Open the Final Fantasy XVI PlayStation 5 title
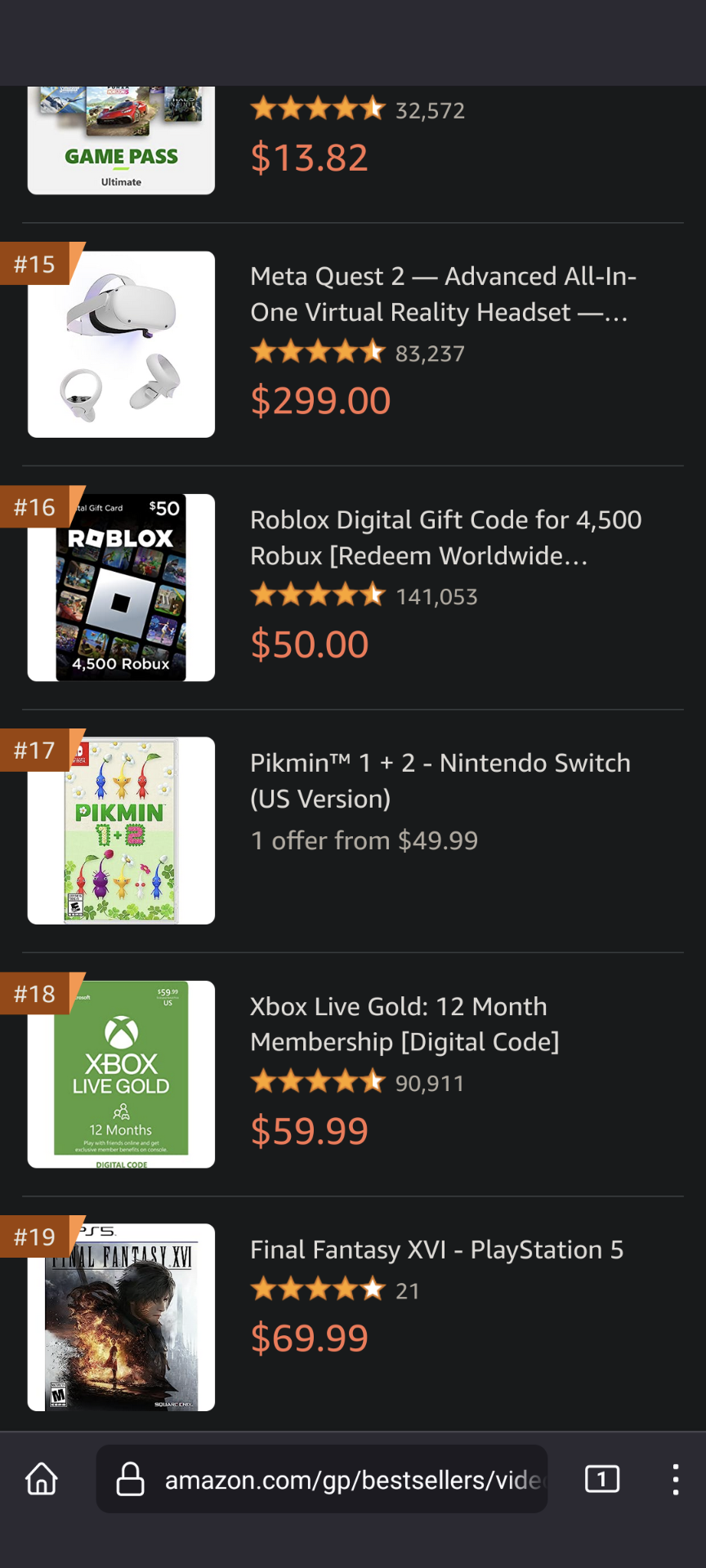 (x=436, y=1249)
